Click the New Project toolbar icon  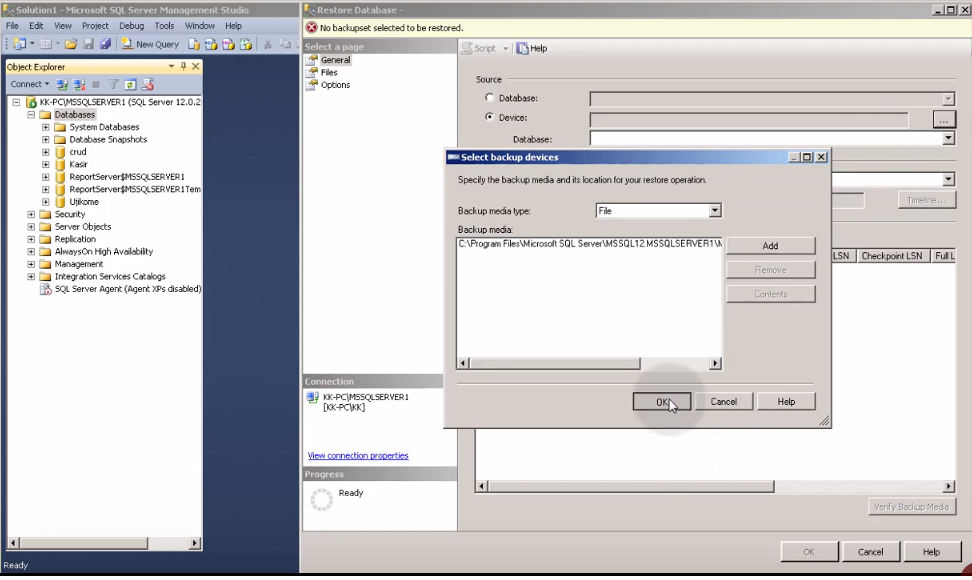point(20,44)
